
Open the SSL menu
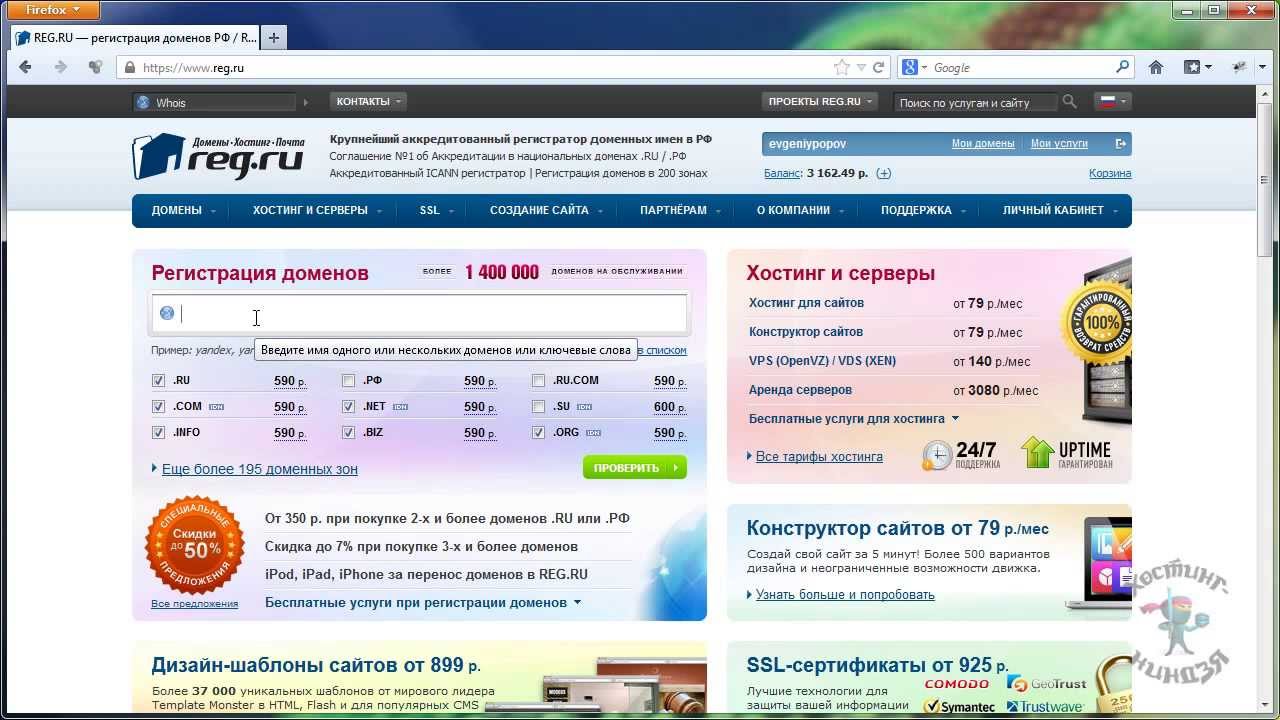(436, 210)
